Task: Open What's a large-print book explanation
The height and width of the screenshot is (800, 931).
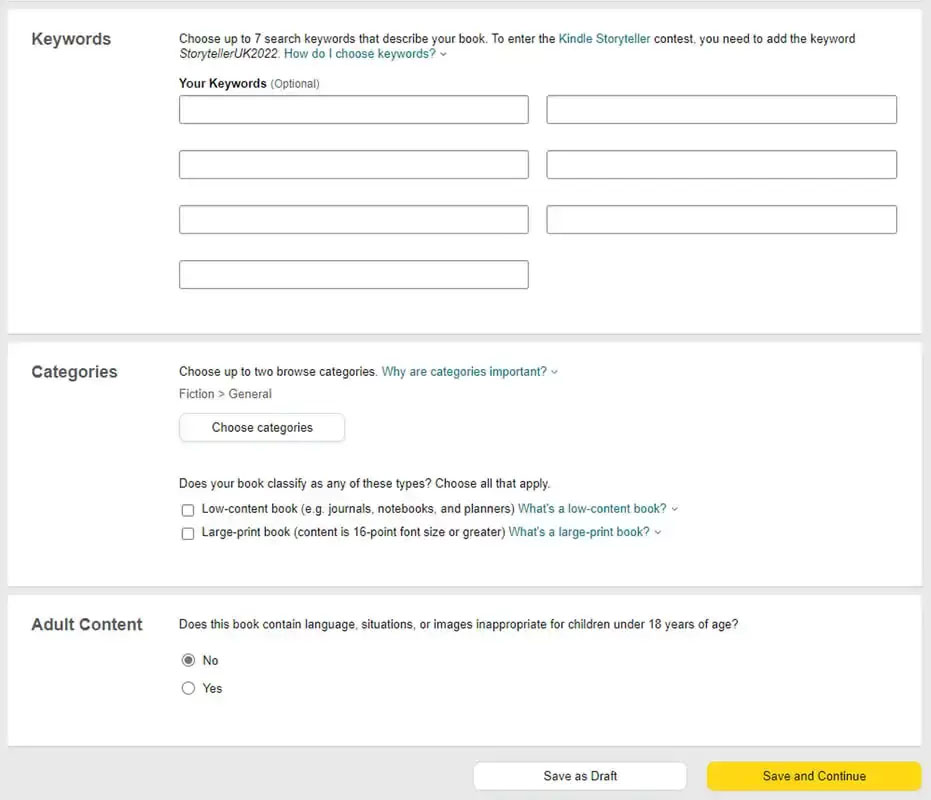Action: pos(579,532)
